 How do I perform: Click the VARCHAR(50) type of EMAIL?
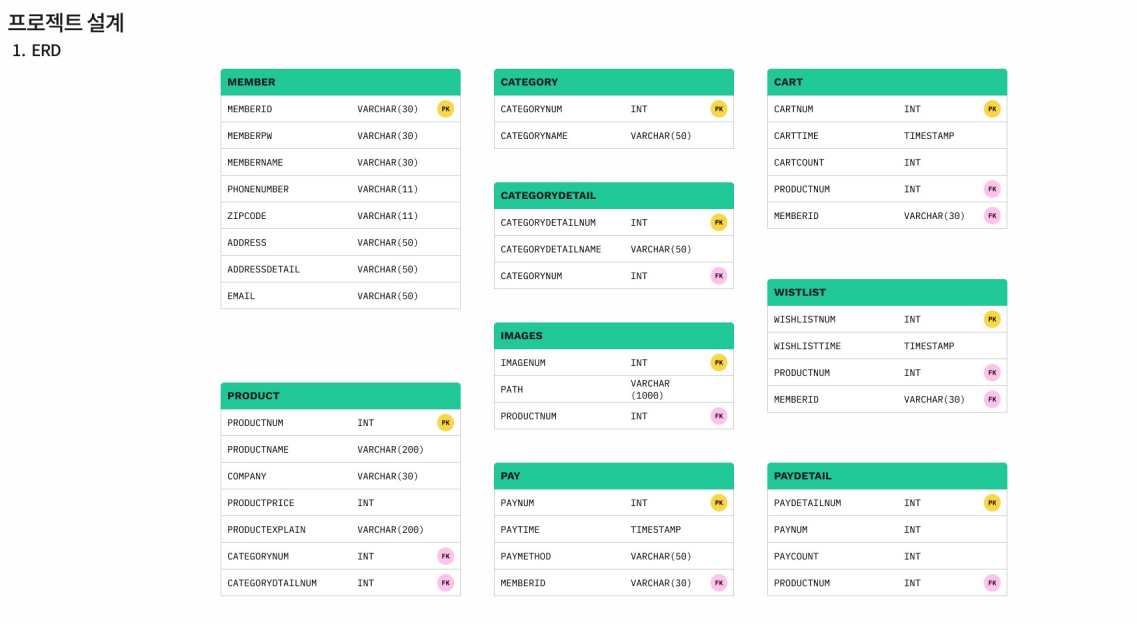point(387,296)
